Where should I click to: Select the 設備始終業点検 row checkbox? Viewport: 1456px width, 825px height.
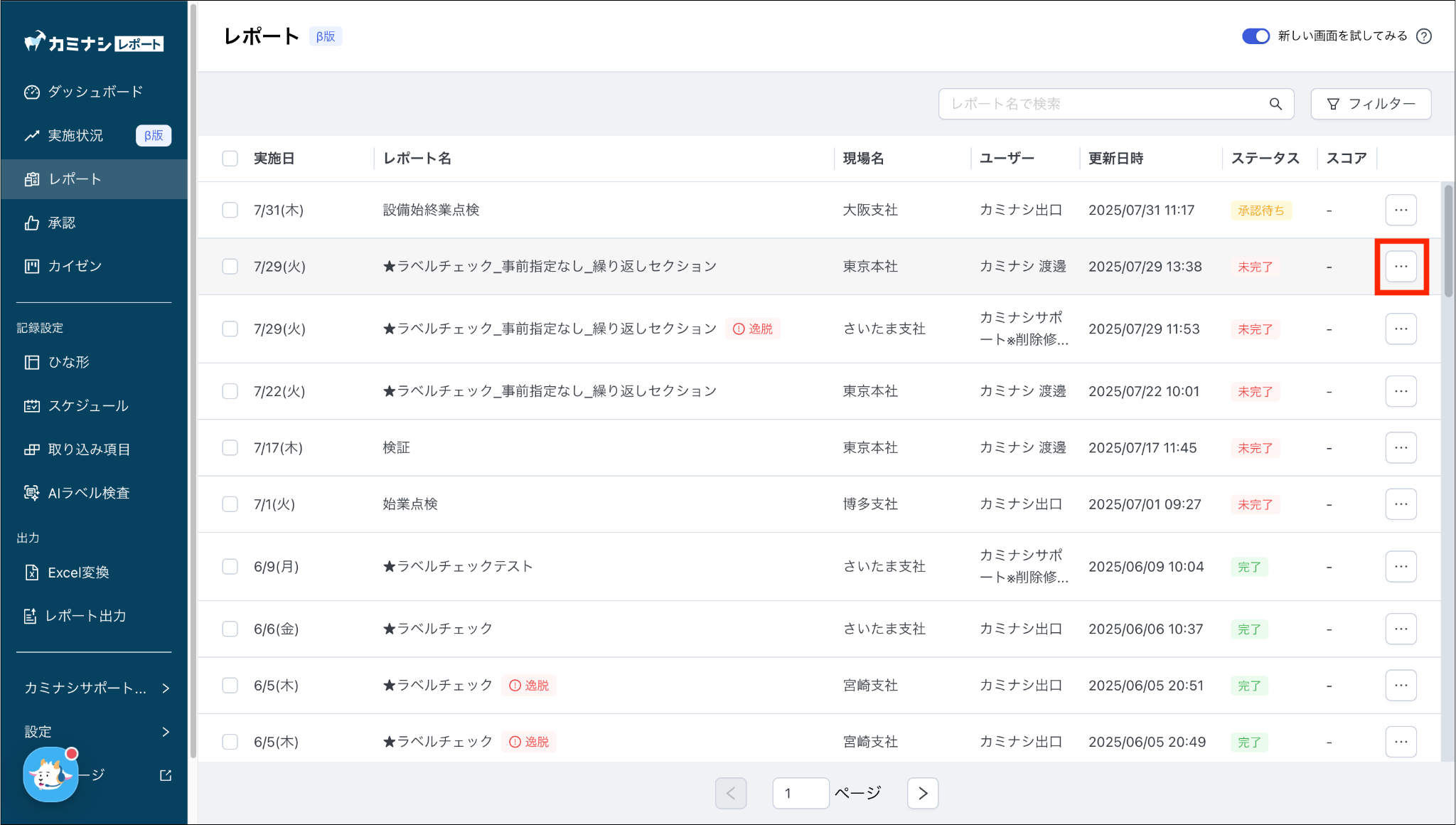coord(230,210)
